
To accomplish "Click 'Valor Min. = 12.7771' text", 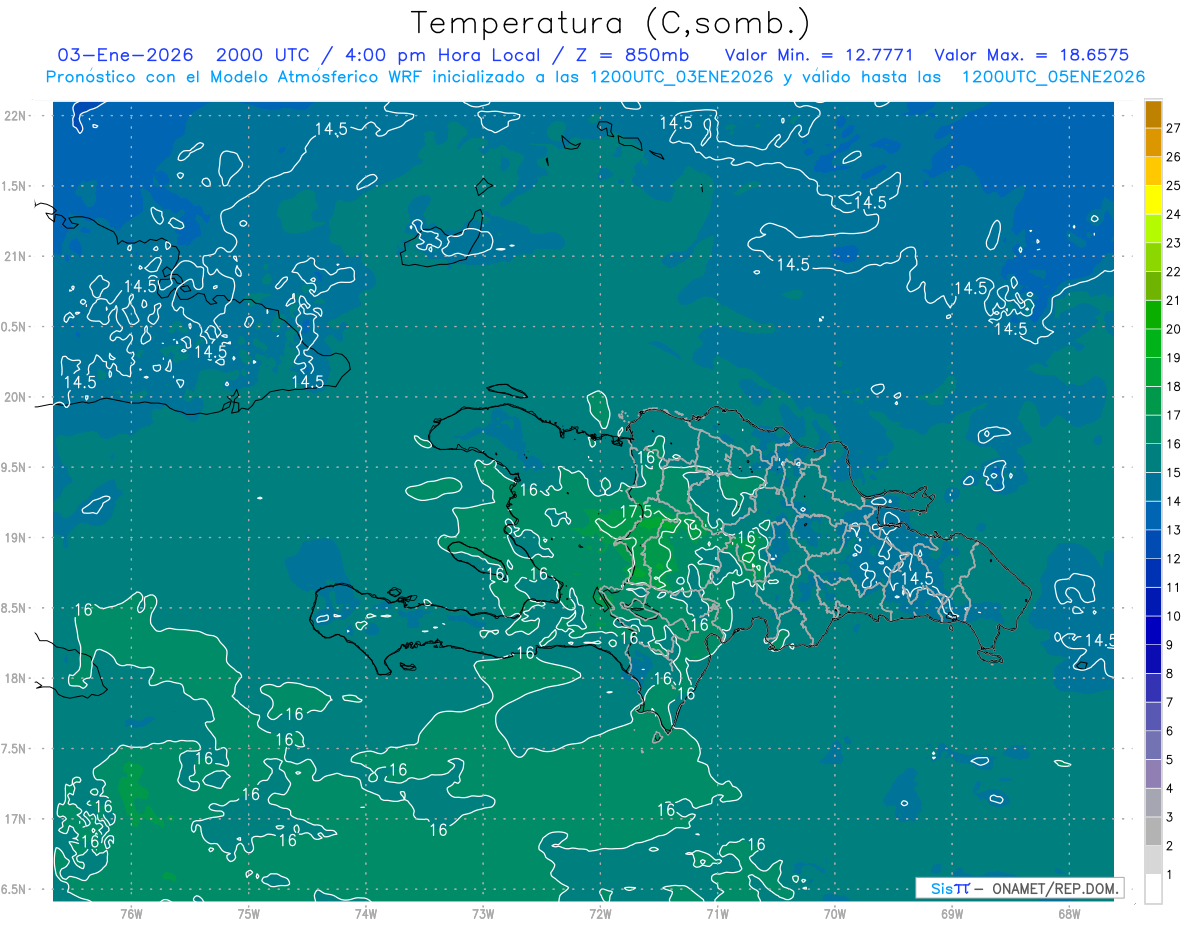I will (x=820, y=55).
